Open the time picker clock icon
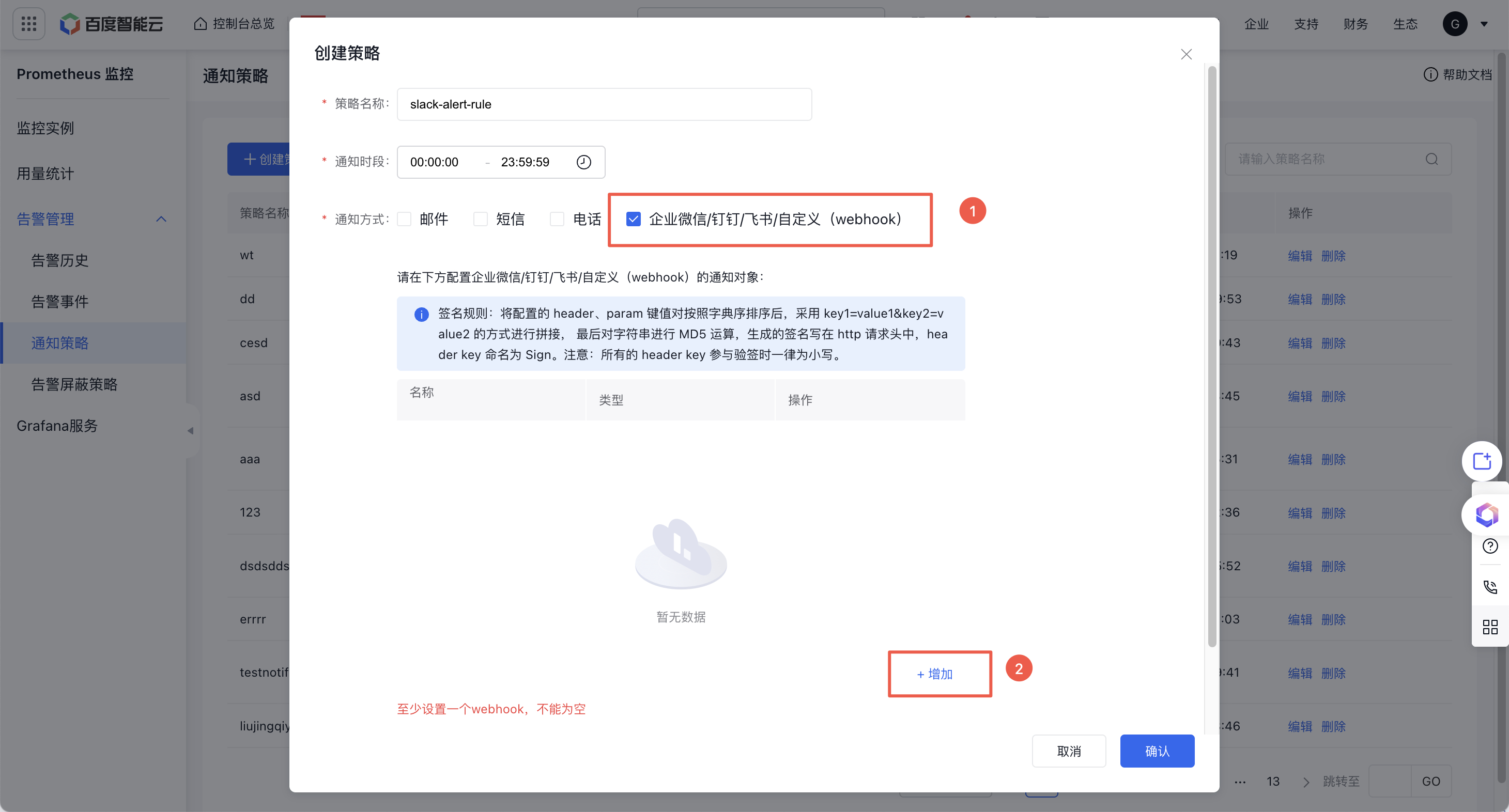The width and height of the screenshot is (1509, 812). (583, 162)
